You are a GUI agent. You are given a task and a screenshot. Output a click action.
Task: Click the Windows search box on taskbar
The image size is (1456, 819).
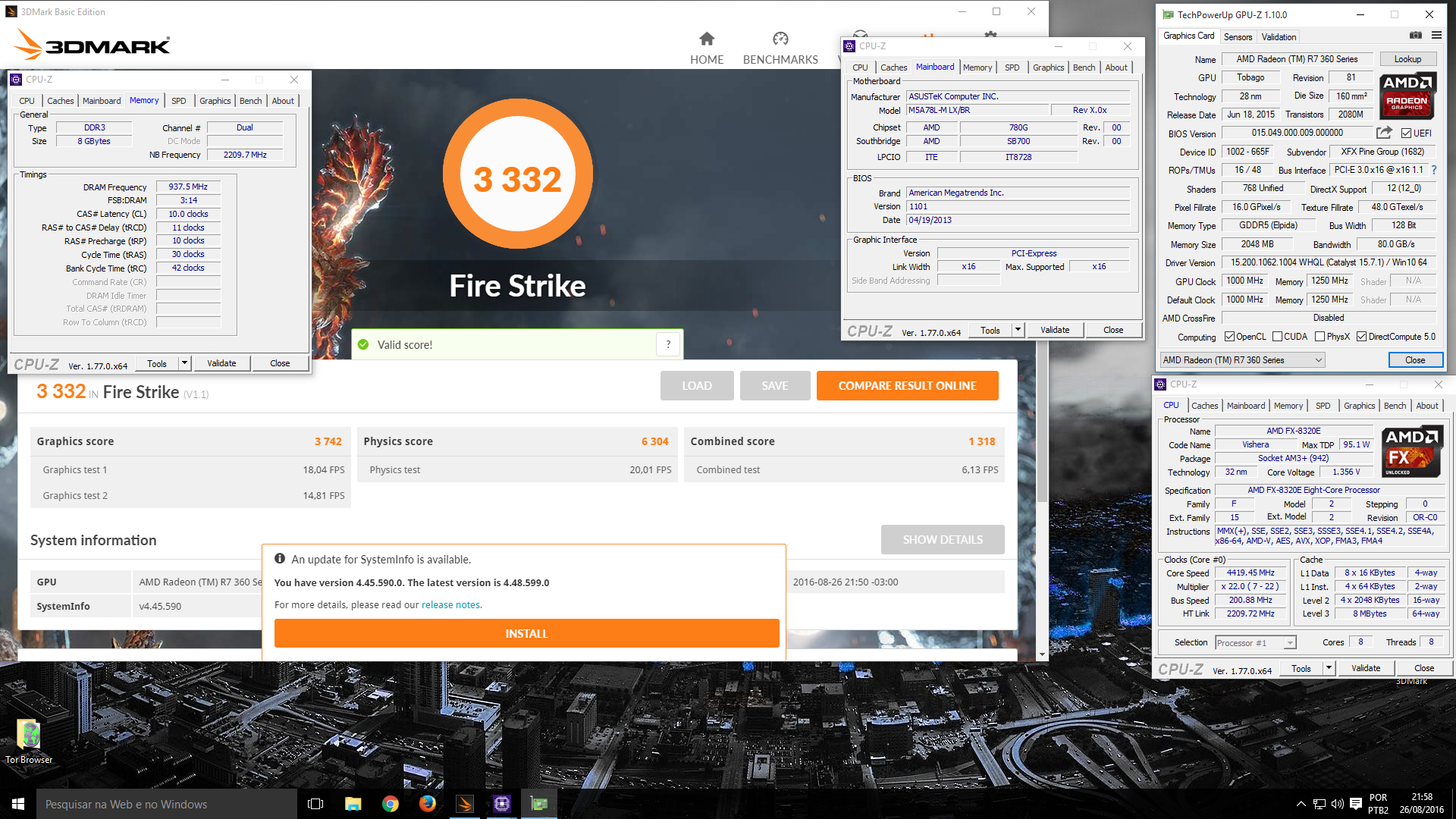167,804
